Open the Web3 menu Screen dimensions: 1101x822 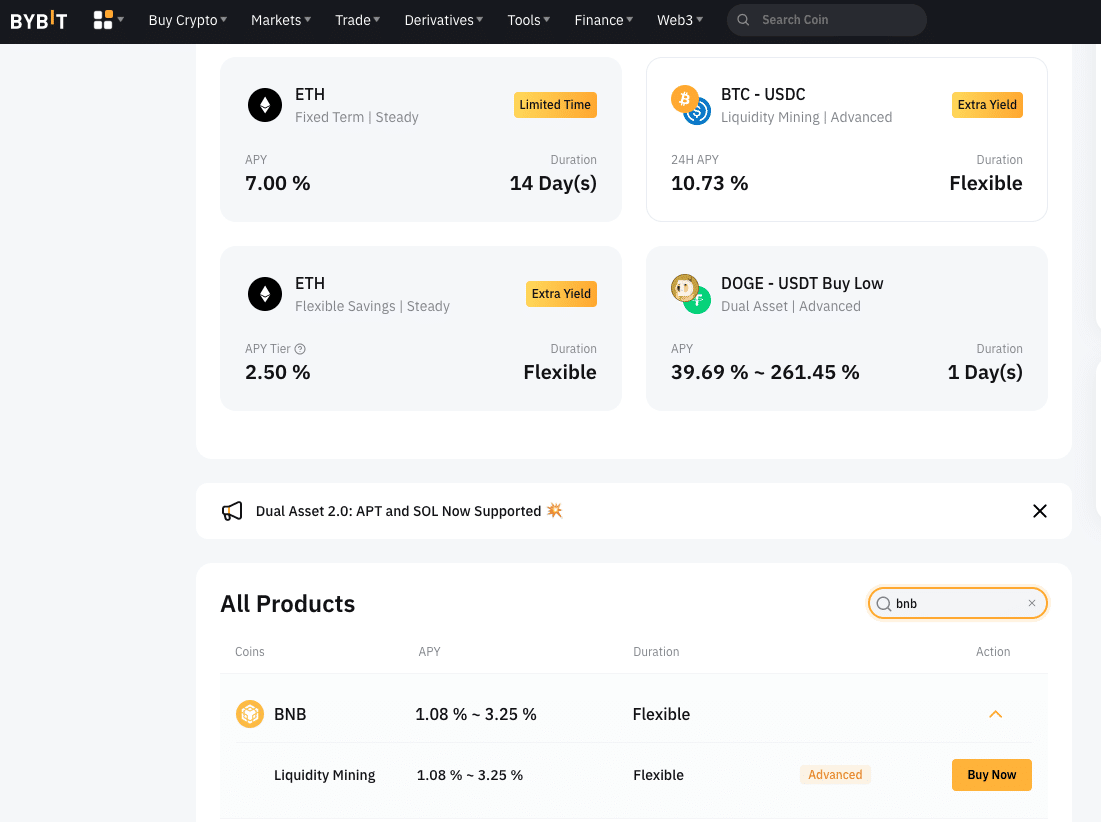pos(680,20)
